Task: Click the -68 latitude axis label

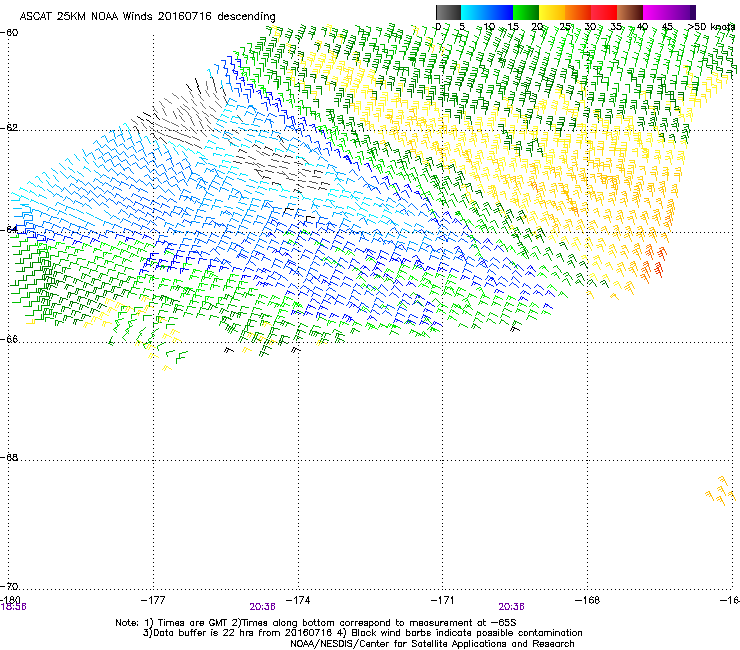Action: coord(9,457)
